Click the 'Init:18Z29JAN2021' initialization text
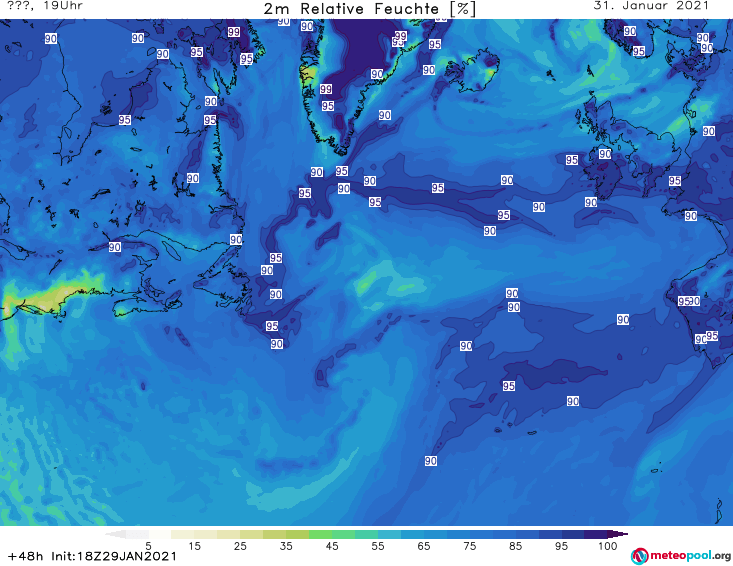Image resolution: width=733 pixels, height=566 pixels. point(114,557)
